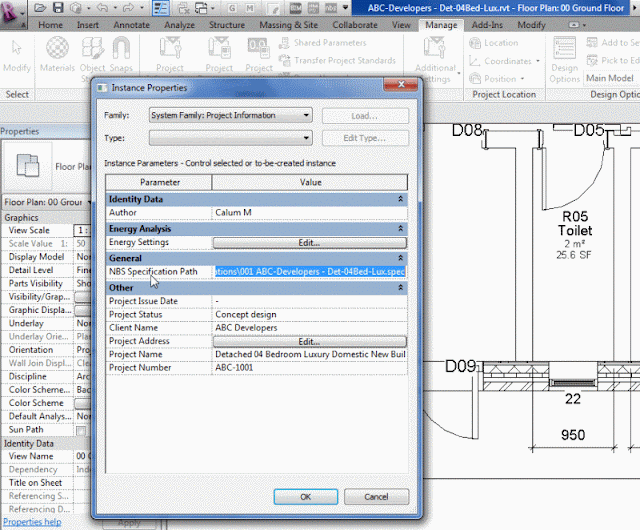Open the Massing & Site tab

click(x=289, y=25)
